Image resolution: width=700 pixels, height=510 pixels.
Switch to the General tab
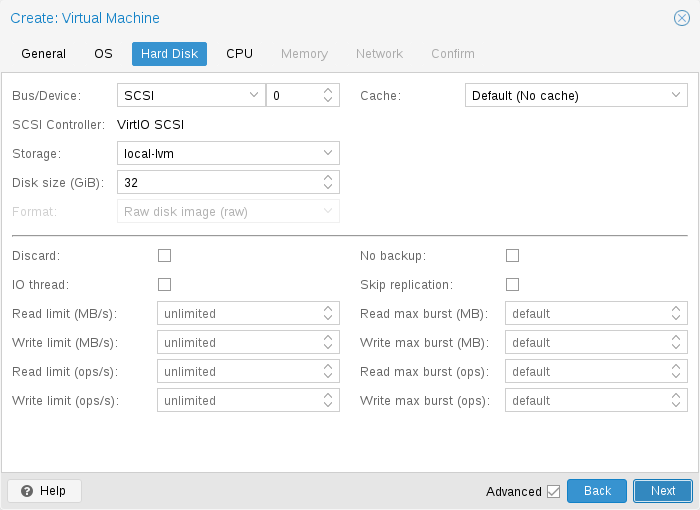pos(43,54)
